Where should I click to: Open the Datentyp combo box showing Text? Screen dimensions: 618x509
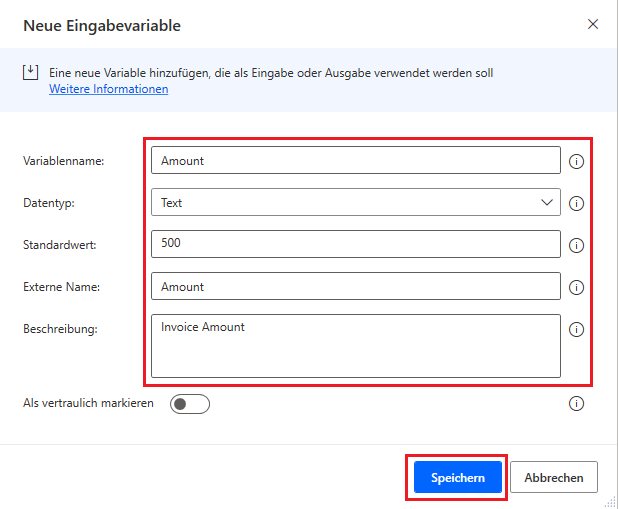(x=340, y=203)
